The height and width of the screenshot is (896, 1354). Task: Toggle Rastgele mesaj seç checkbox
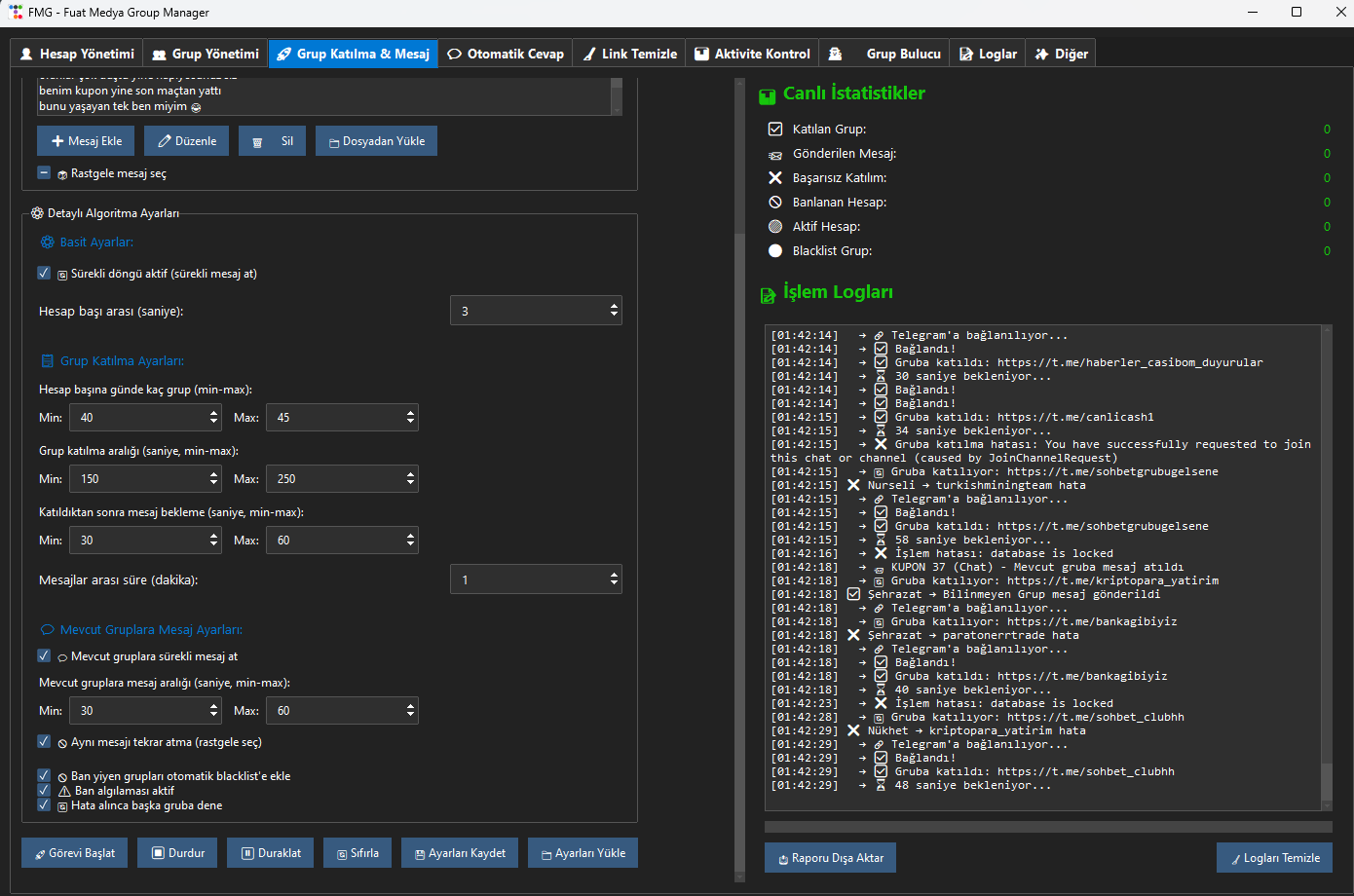point(44,173)
